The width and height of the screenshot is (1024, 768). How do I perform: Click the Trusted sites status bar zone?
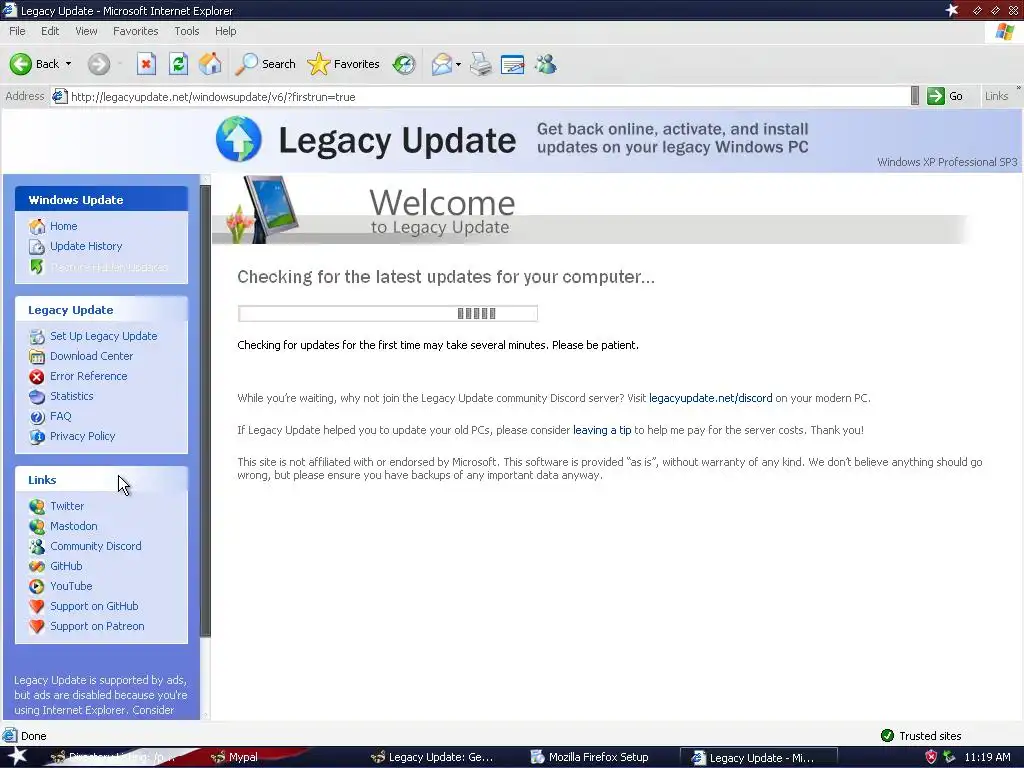click(921, 736)
